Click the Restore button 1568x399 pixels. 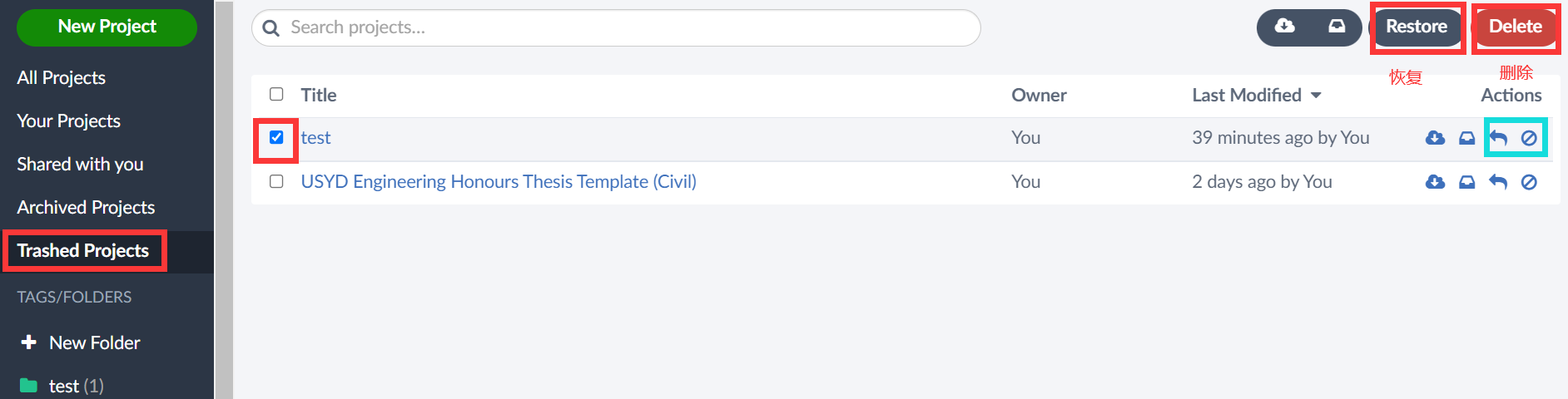[1417, 27]
